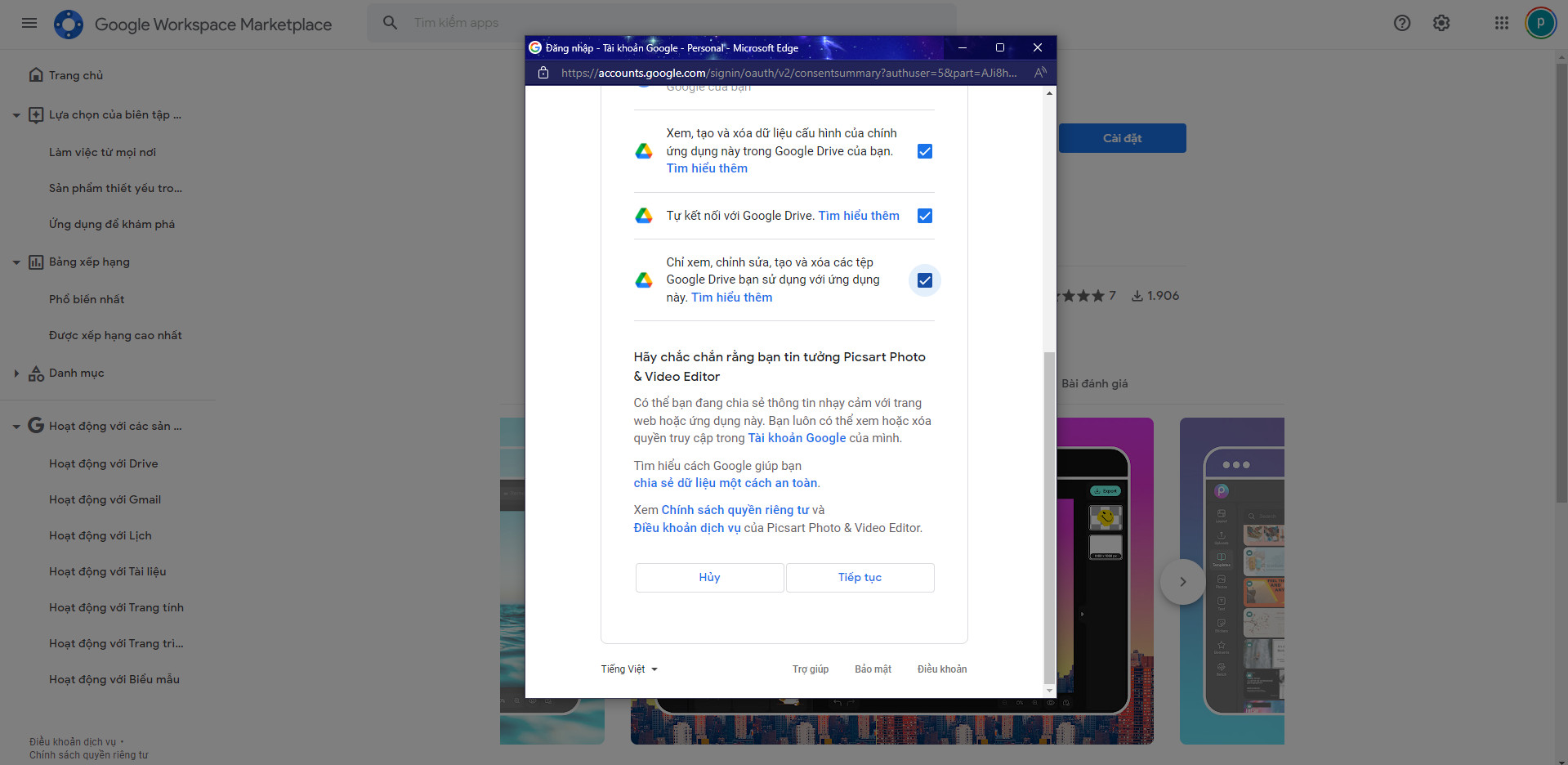Click the Danh mục shapes icon
Viewport: 1568px width, 765px height.
[x=36, y=373]
